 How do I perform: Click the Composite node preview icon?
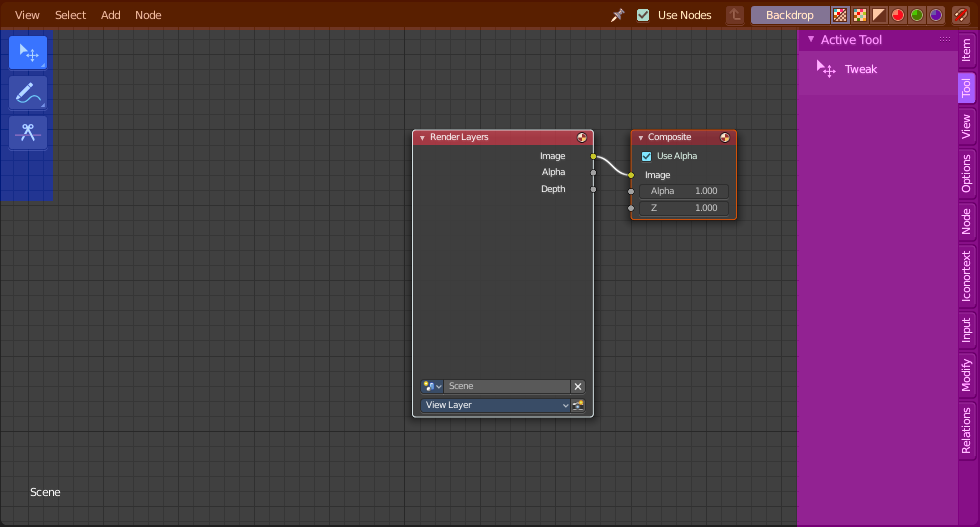point(725,138)
